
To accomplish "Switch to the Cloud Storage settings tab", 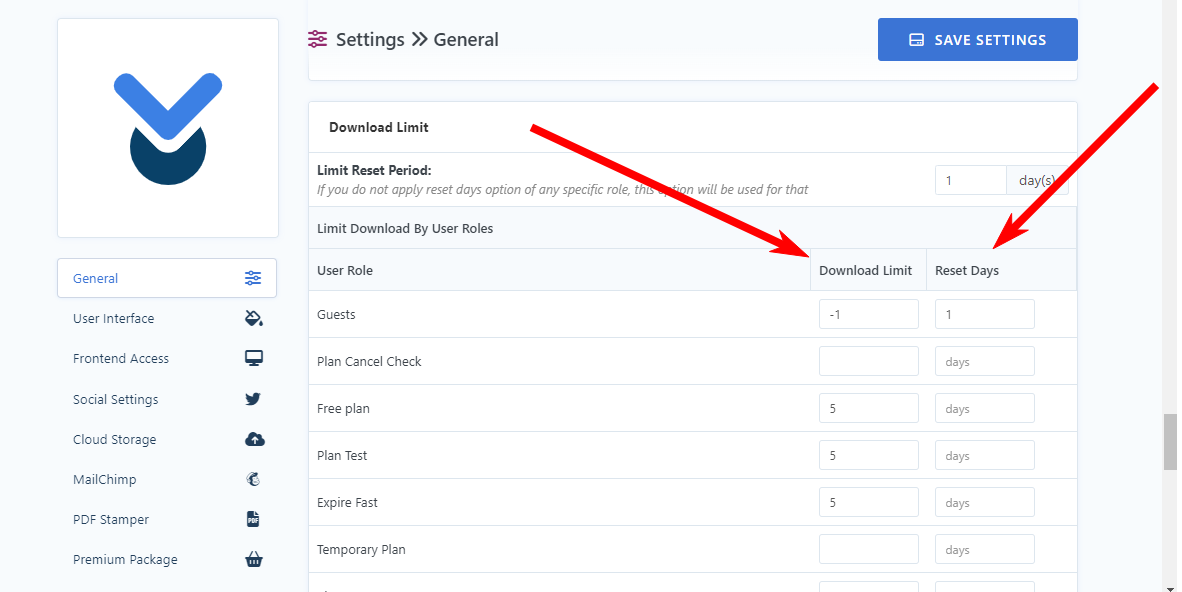I will point(167,439).
